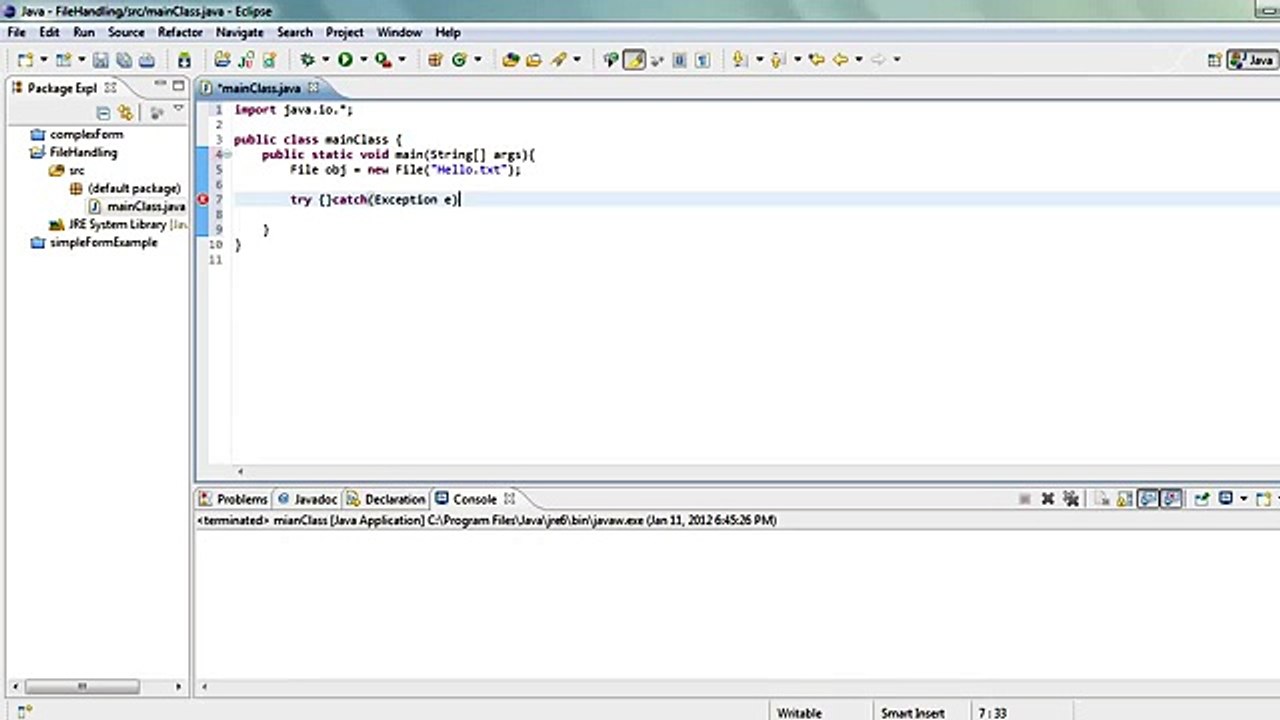Click Remove All Terminated Launches icon
Viewport: 1280px width, 720px height.
coord(1071,498)
